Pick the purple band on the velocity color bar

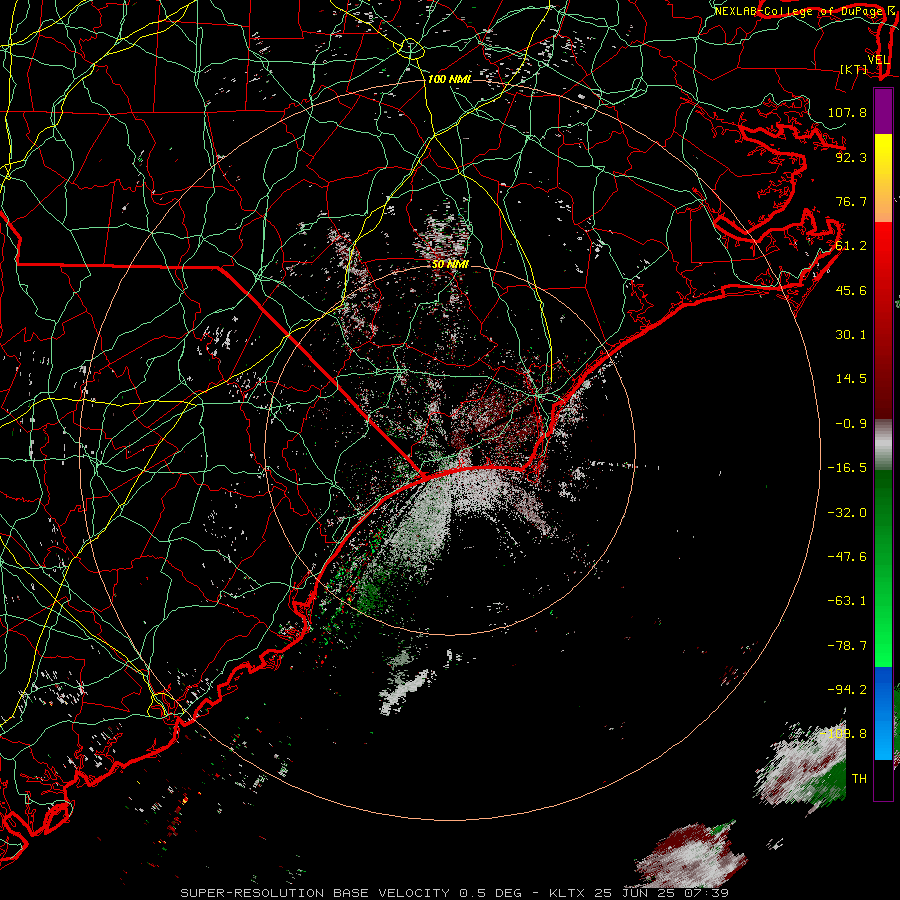pos(883,111)
